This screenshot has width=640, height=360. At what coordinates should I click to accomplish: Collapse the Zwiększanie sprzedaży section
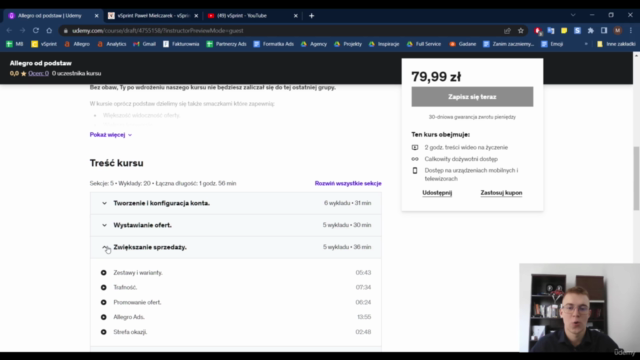tap(236, 247)
